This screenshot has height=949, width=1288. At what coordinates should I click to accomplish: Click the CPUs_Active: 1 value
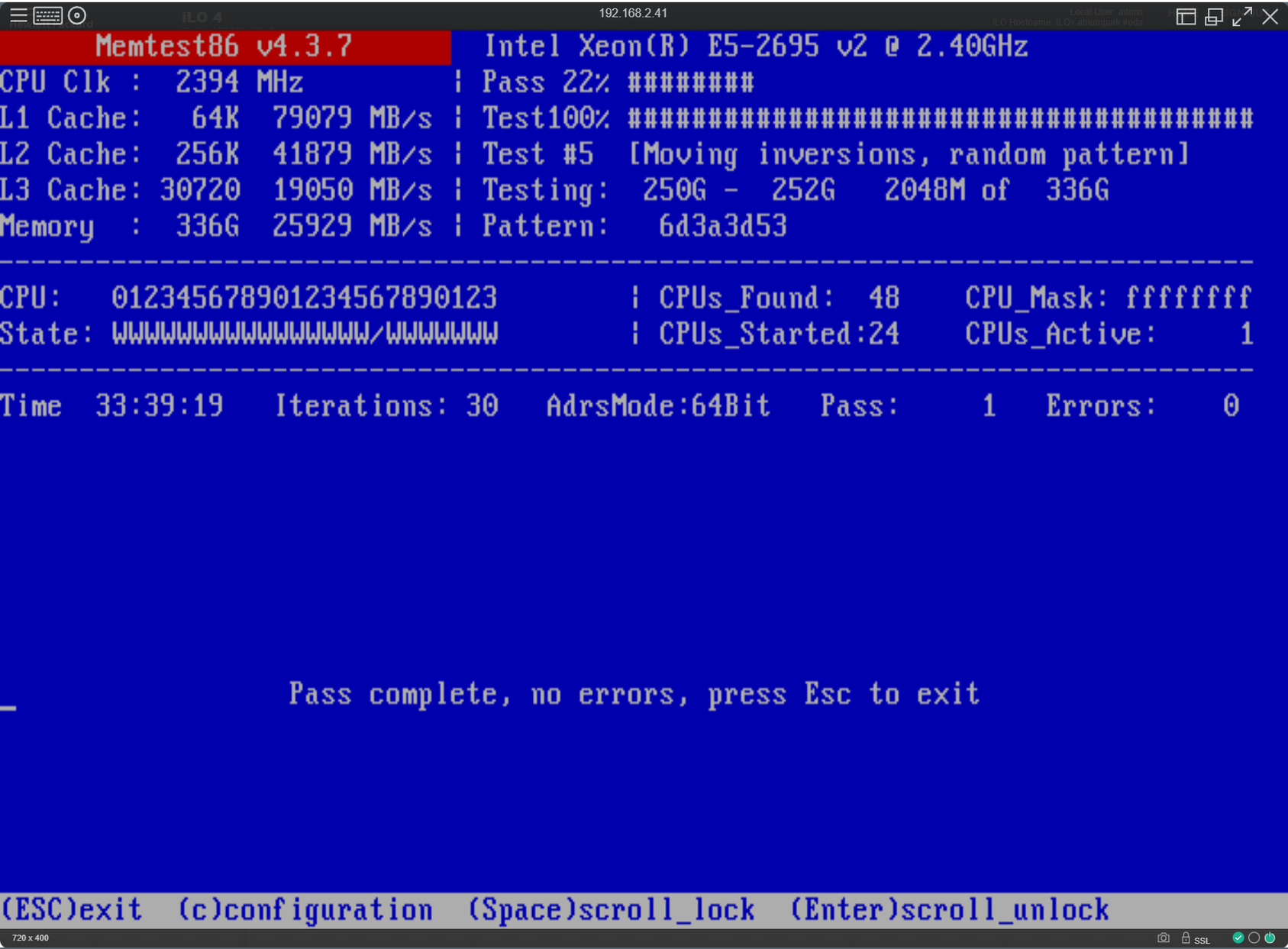pyautogui.click(x=1109, y=334)
